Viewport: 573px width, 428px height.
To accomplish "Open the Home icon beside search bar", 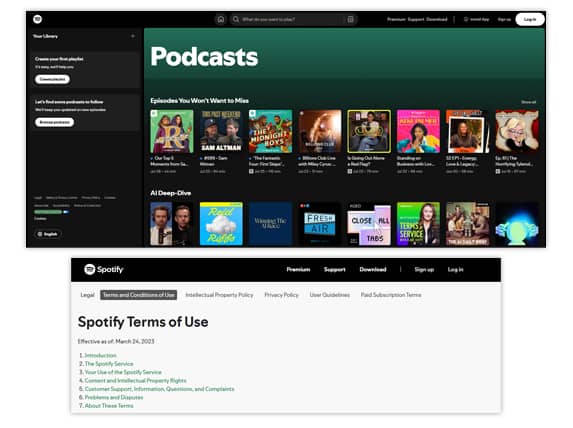I will [x=221, y=19].
